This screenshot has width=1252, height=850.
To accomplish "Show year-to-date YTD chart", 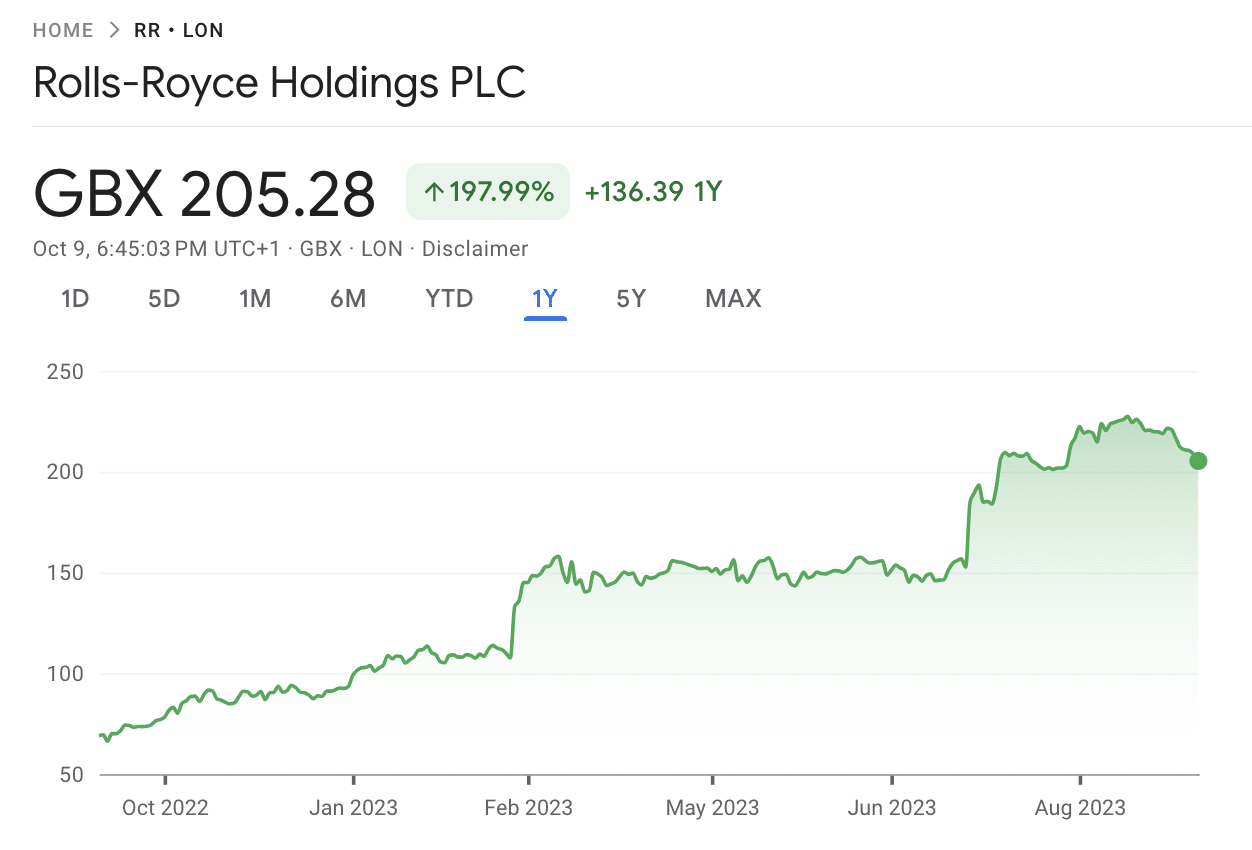I will click(x=449, y=298).
